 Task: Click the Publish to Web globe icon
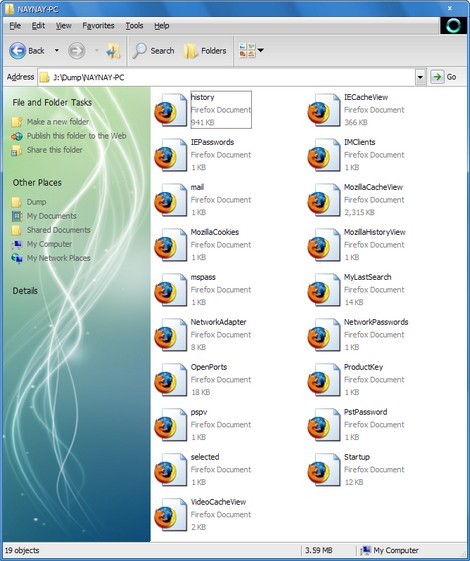point(16,136)
